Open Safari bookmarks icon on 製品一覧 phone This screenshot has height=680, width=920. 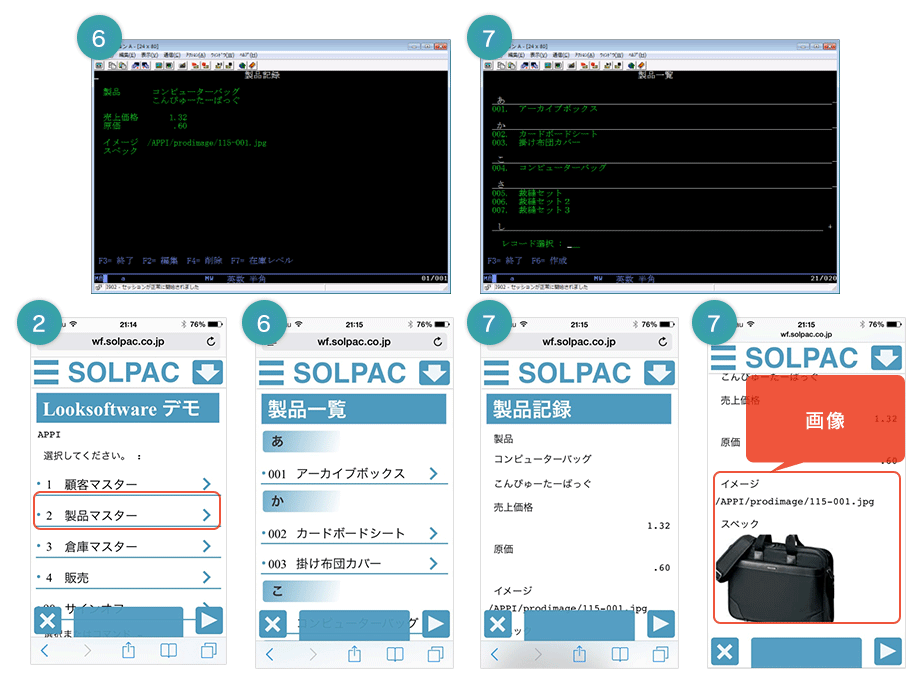click(395, 653)
